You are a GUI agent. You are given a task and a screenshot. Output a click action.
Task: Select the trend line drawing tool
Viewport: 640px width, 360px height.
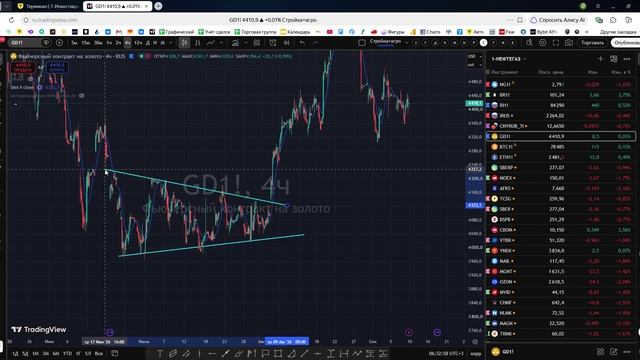(304, 353)
